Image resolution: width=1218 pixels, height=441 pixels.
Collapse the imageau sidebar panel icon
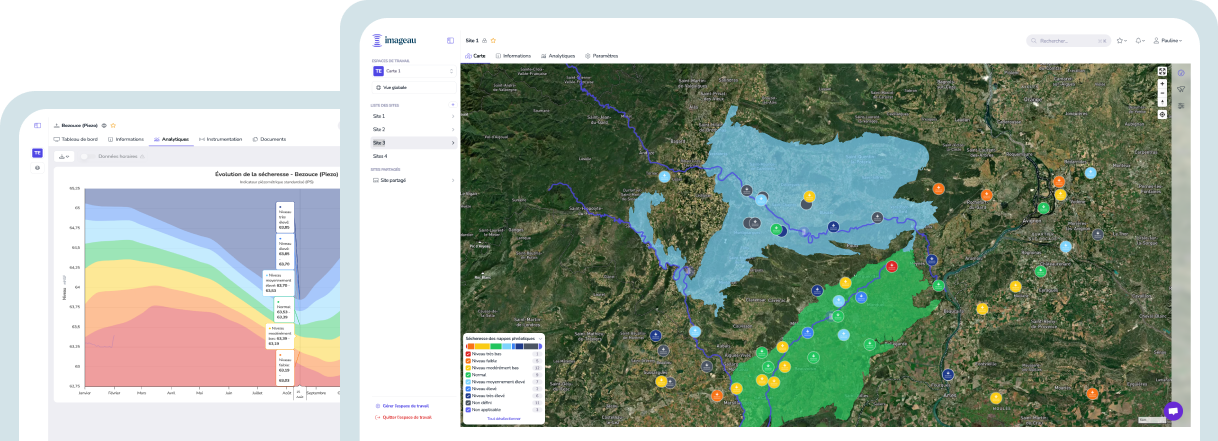(450, 40)
